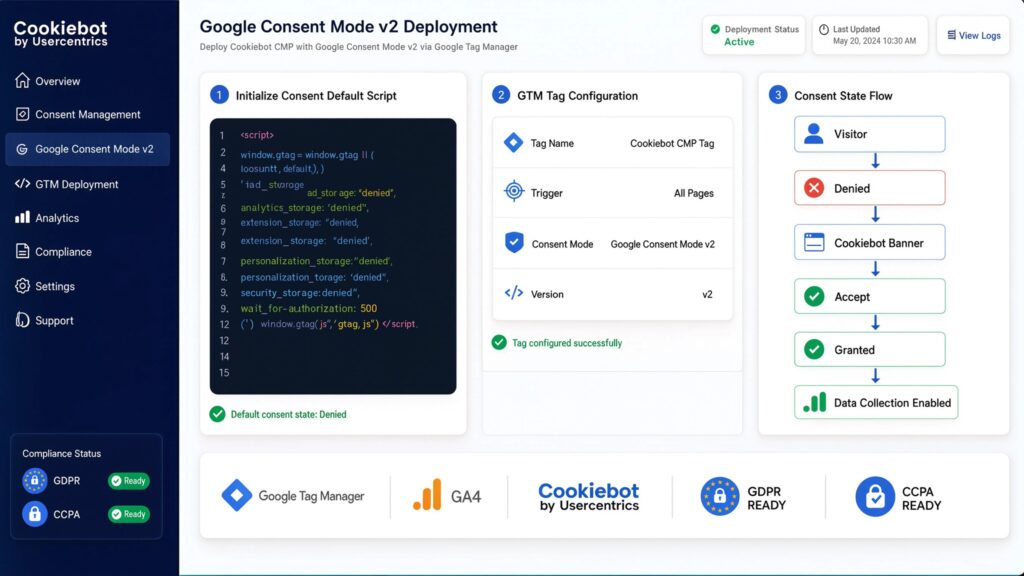Screen dimensions: 1024x576
Task: Click the View Logs button
Action: tap(973, 35)
